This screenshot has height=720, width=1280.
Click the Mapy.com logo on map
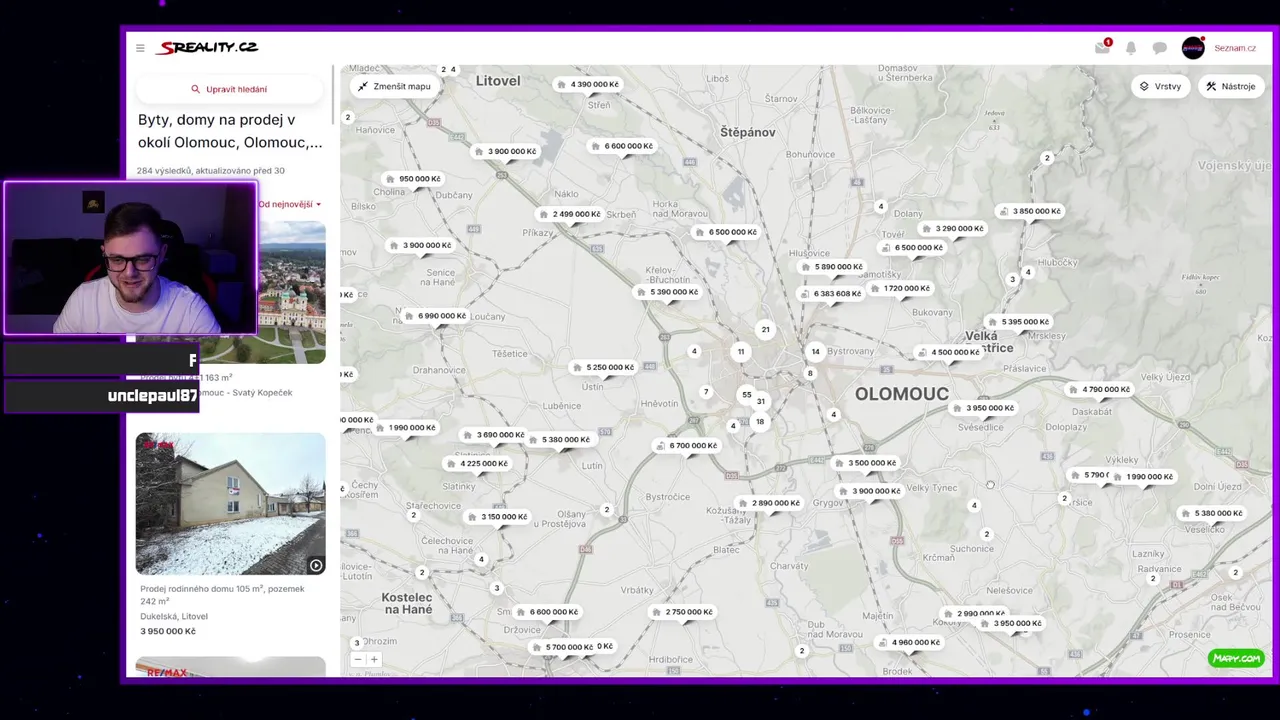[1236, 658]
